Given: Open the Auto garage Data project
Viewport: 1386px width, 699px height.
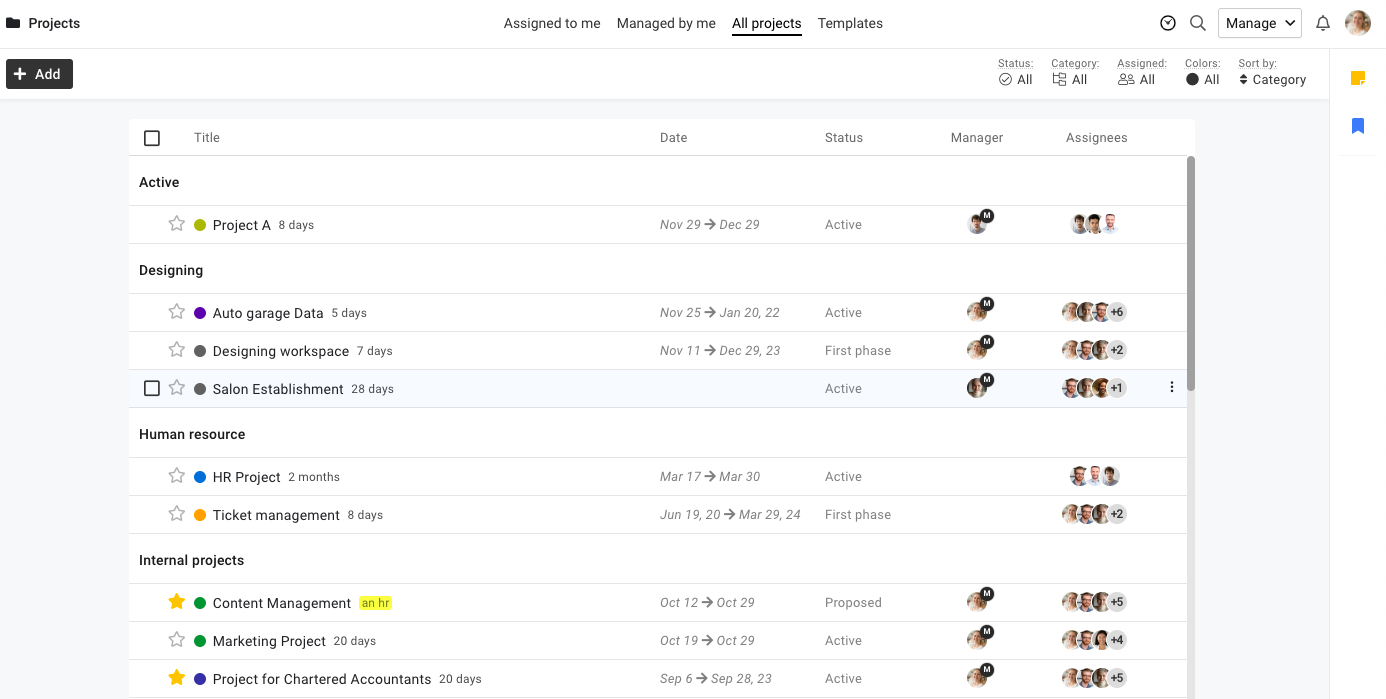Looking at the screenshot, I should (268, 313).
